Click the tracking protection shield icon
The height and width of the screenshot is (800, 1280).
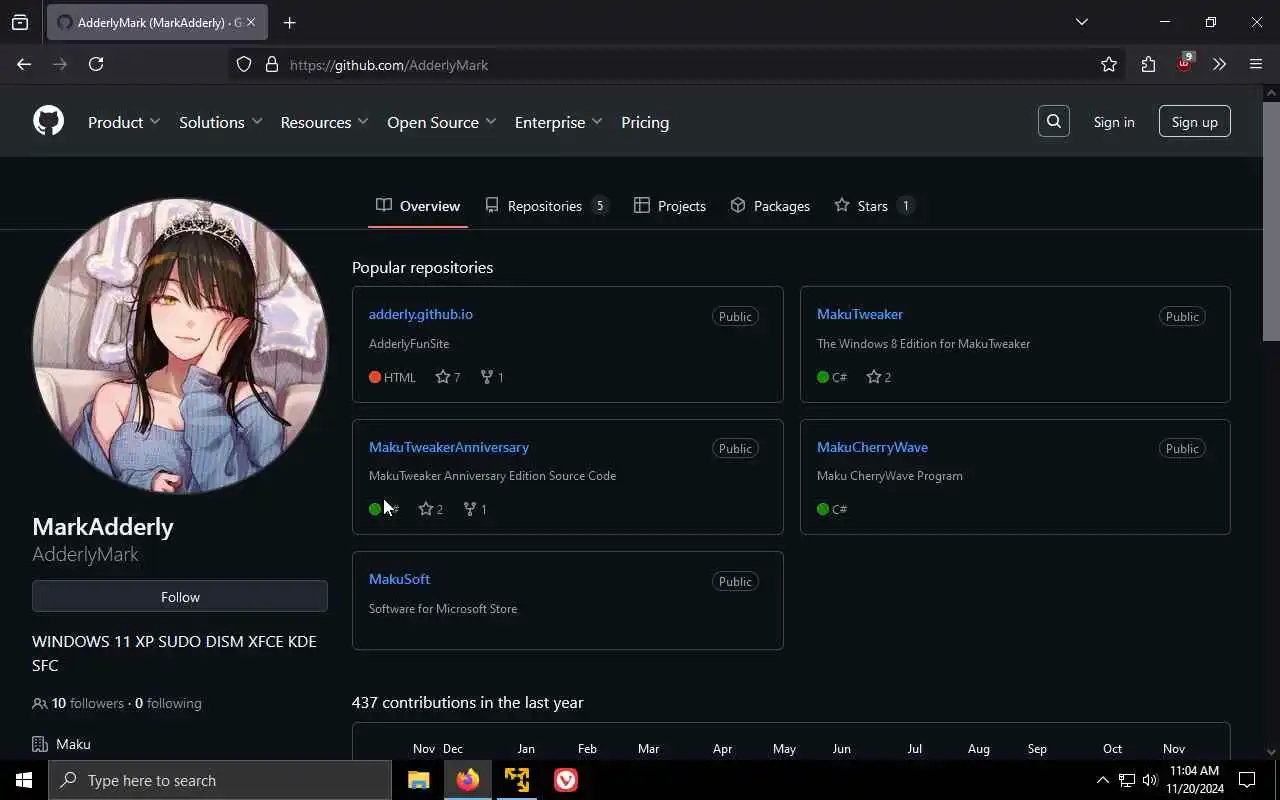click(x=244, y=64)
